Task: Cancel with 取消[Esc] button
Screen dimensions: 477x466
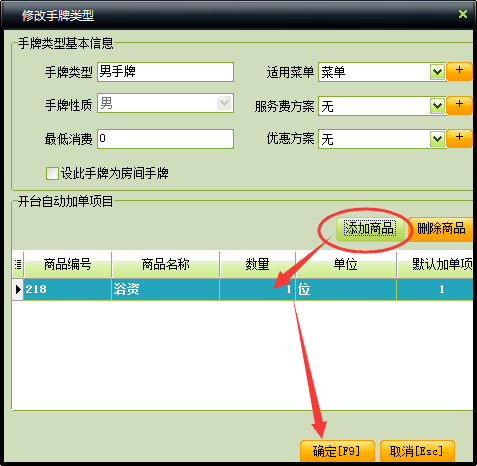Action: pyautogui.click(x=417, y=451)
